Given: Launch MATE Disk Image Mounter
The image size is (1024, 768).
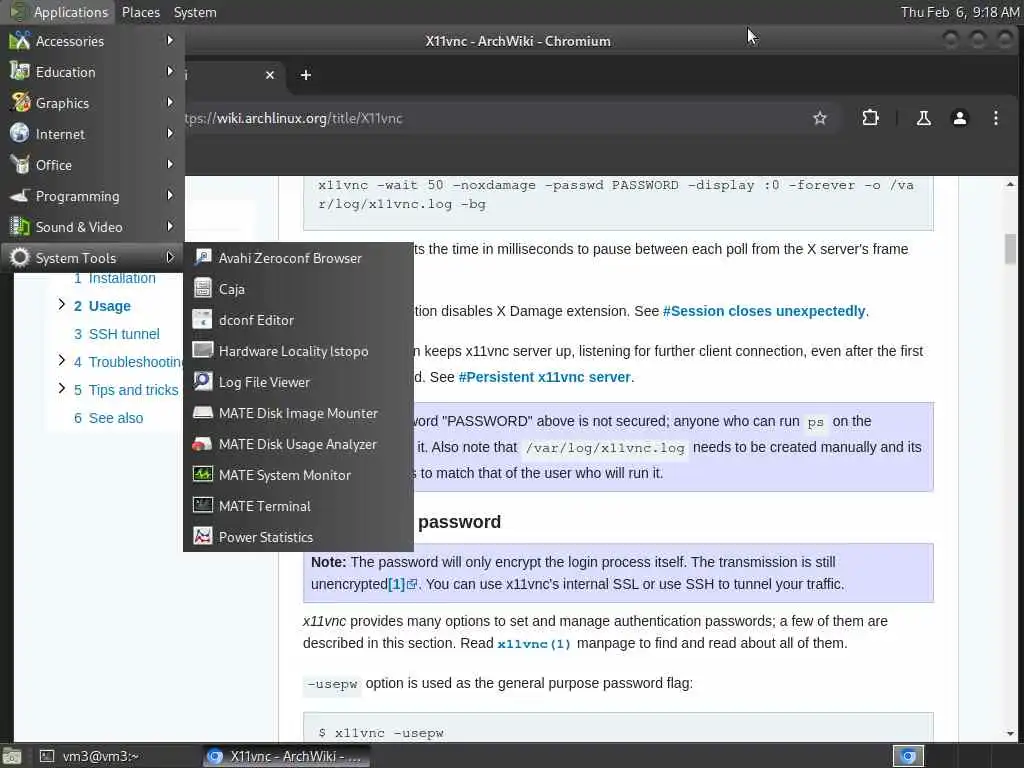Looking at the screenshot, I should (298, 413).
